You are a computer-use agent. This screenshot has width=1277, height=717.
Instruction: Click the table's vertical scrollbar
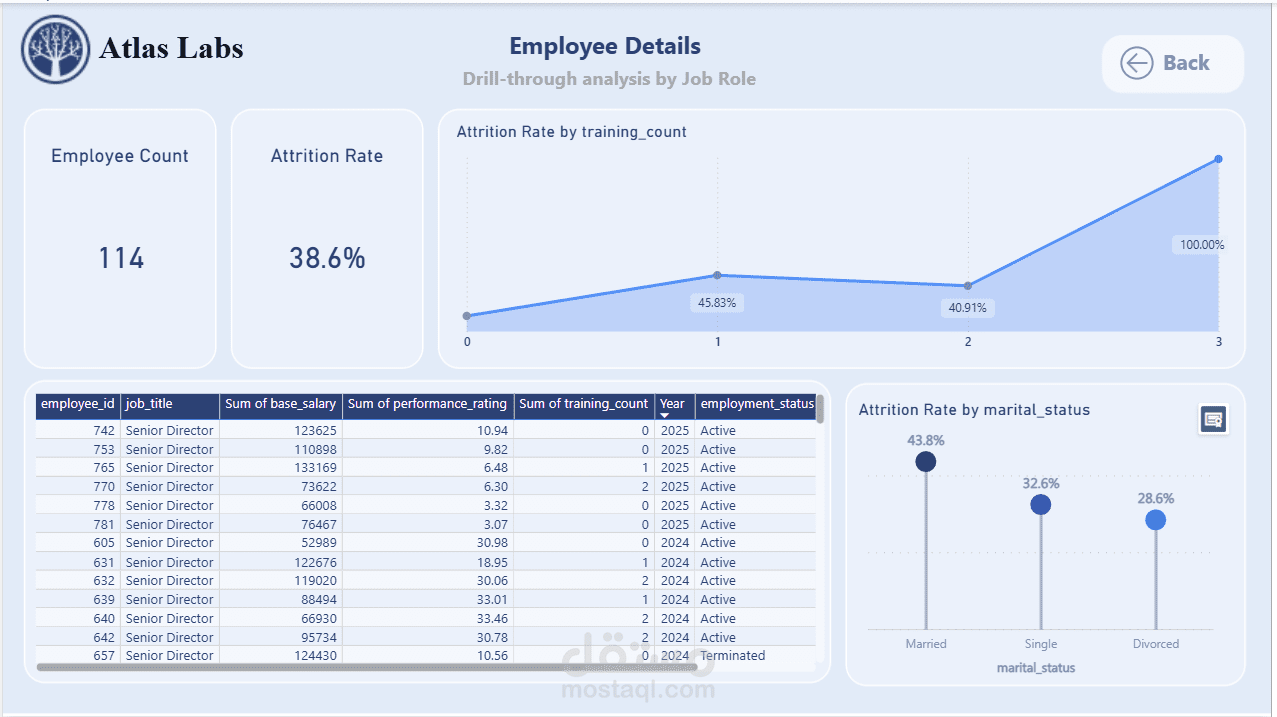[x=820, y=409]
